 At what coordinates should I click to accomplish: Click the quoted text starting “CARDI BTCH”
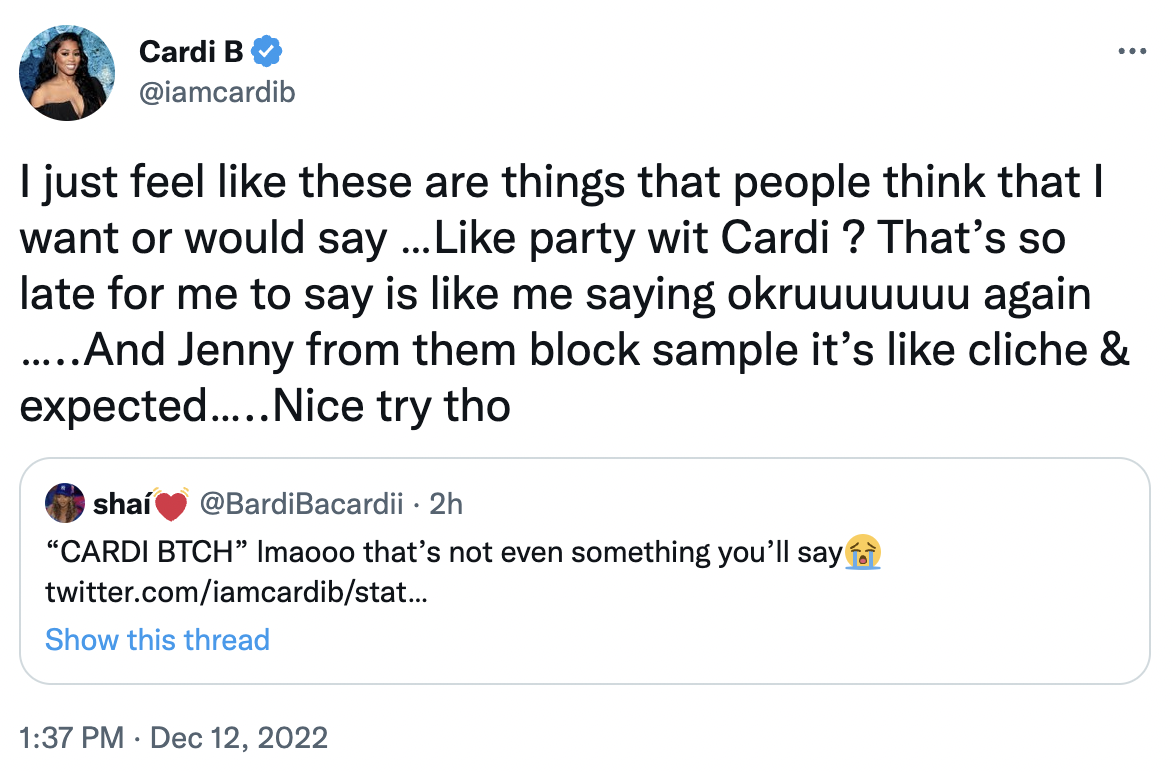pyautogui.click(x=440, y=551)
